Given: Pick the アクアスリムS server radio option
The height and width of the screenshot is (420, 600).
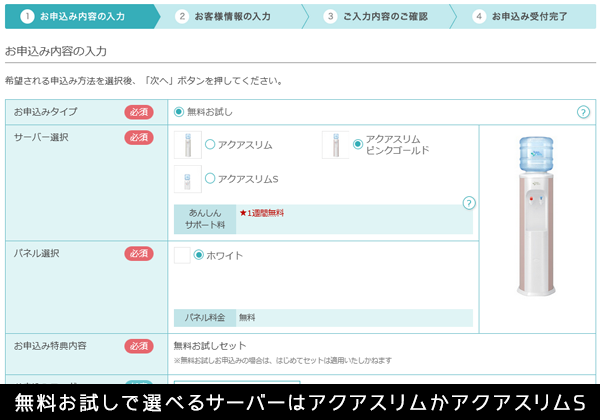Looking at the screenshot, I should (210, 179).
